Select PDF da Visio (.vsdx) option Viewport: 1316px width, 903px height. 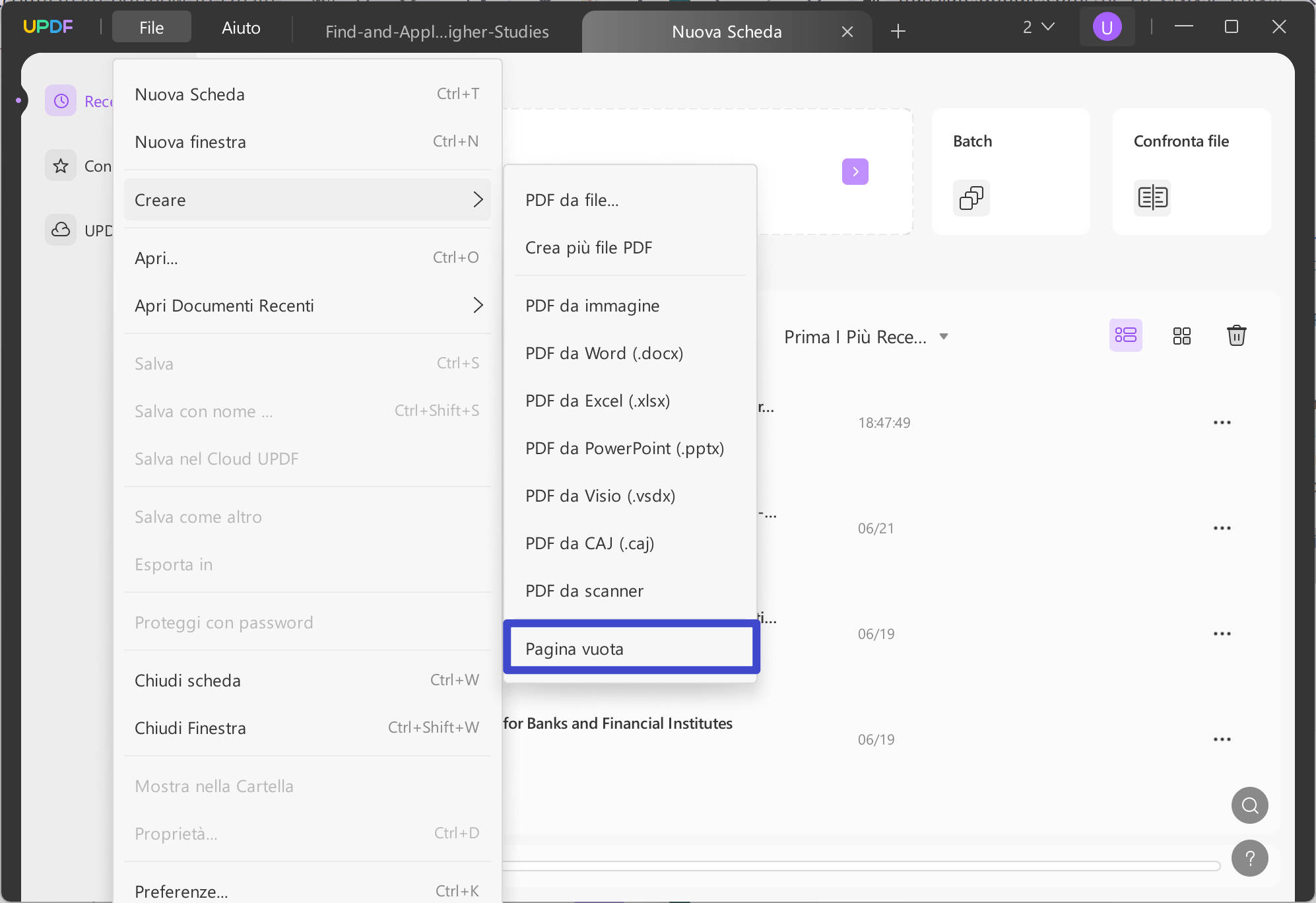click(x=630, y=496)
